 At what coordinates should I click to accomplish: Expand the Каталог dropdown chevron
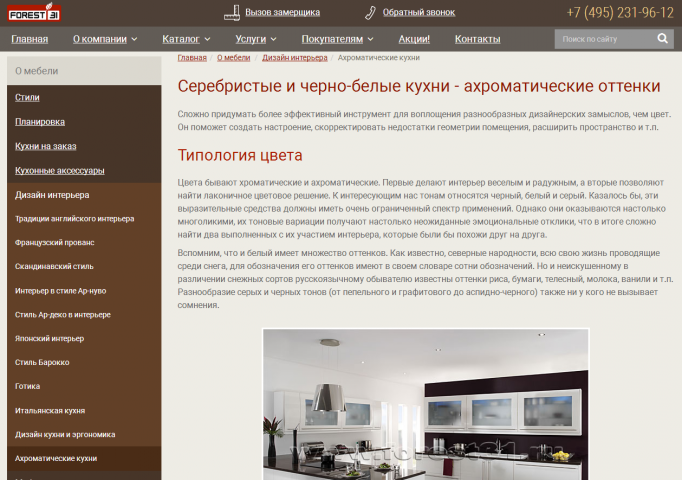tap(207, 39)
